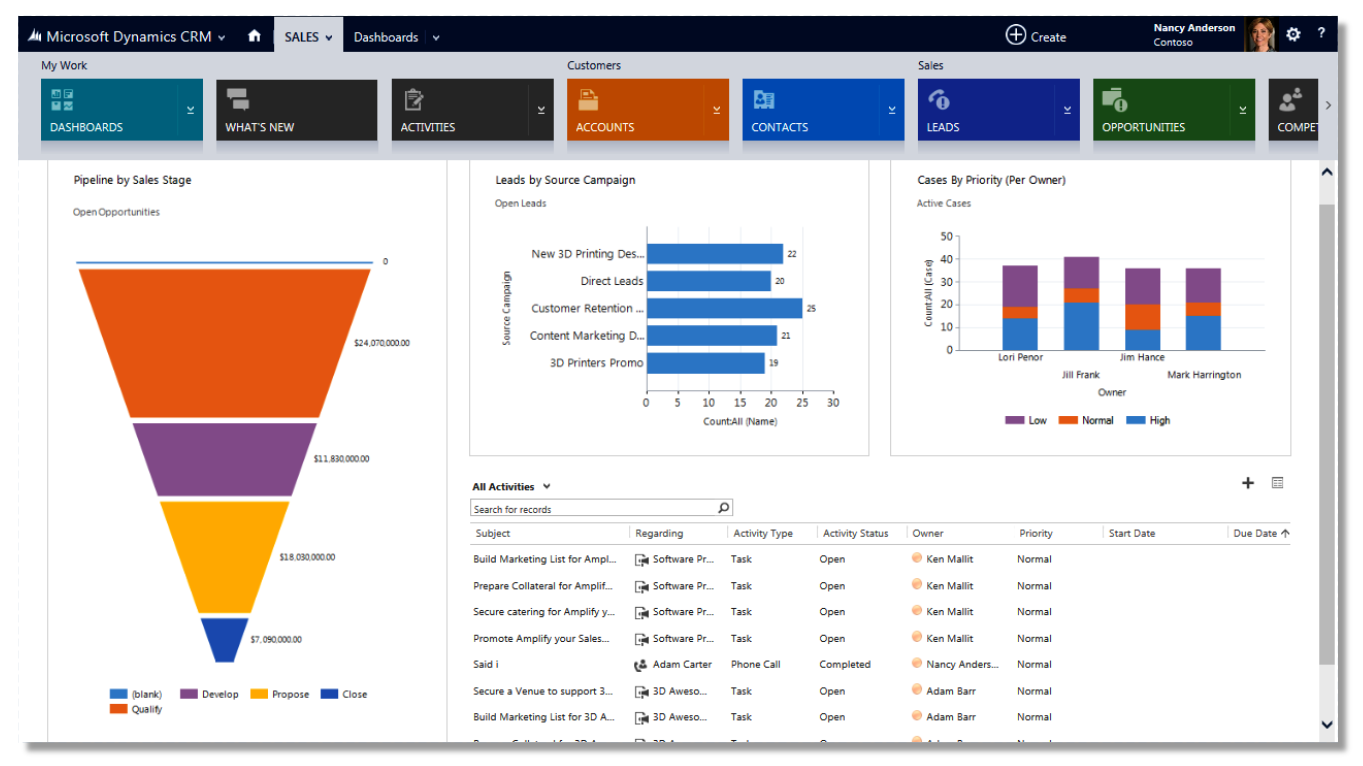
Task: Open the "Said i" phone call activity
Action: [x=485, y=664]
